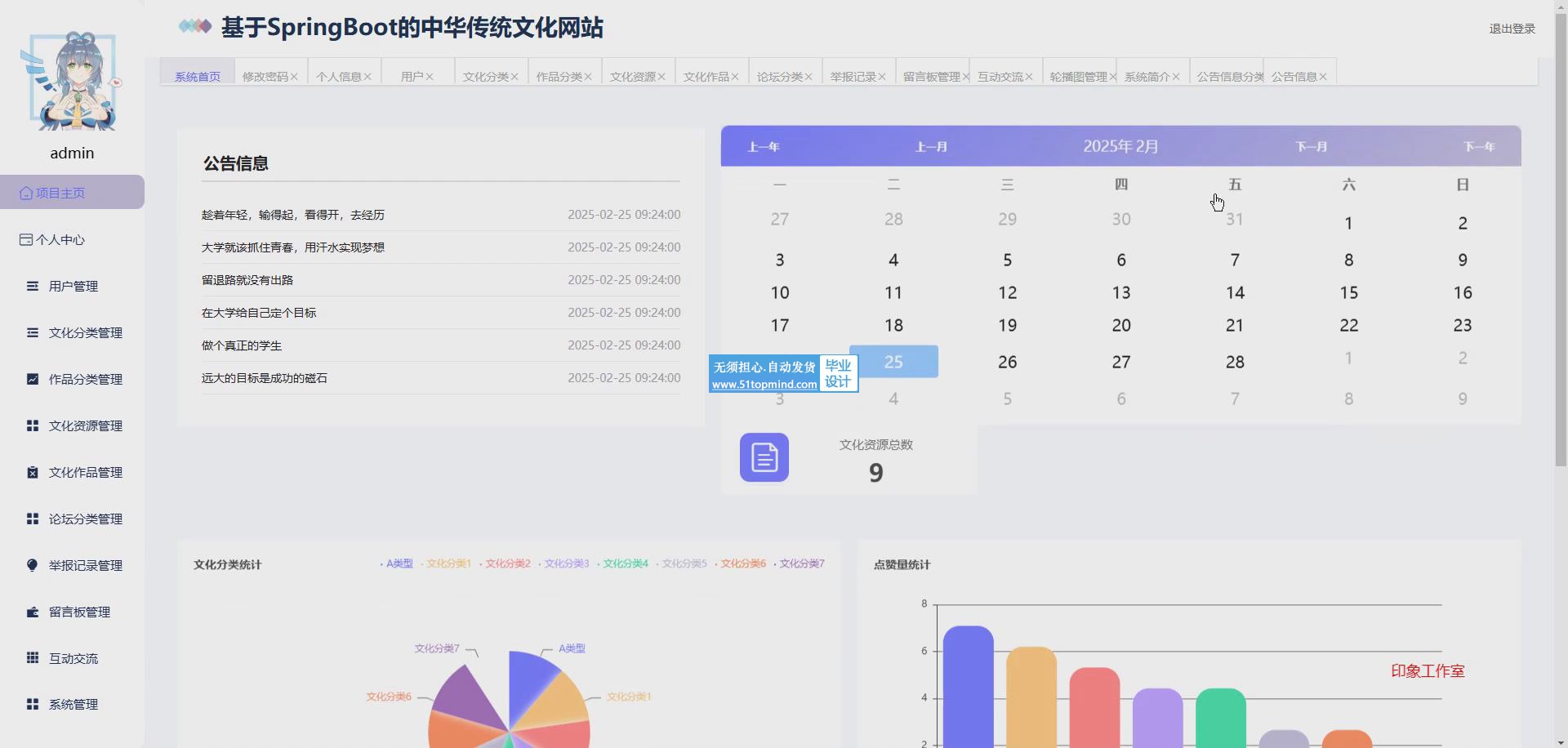
Task: Click the 文化分类管理 list icon
Action: click(33, 332)
